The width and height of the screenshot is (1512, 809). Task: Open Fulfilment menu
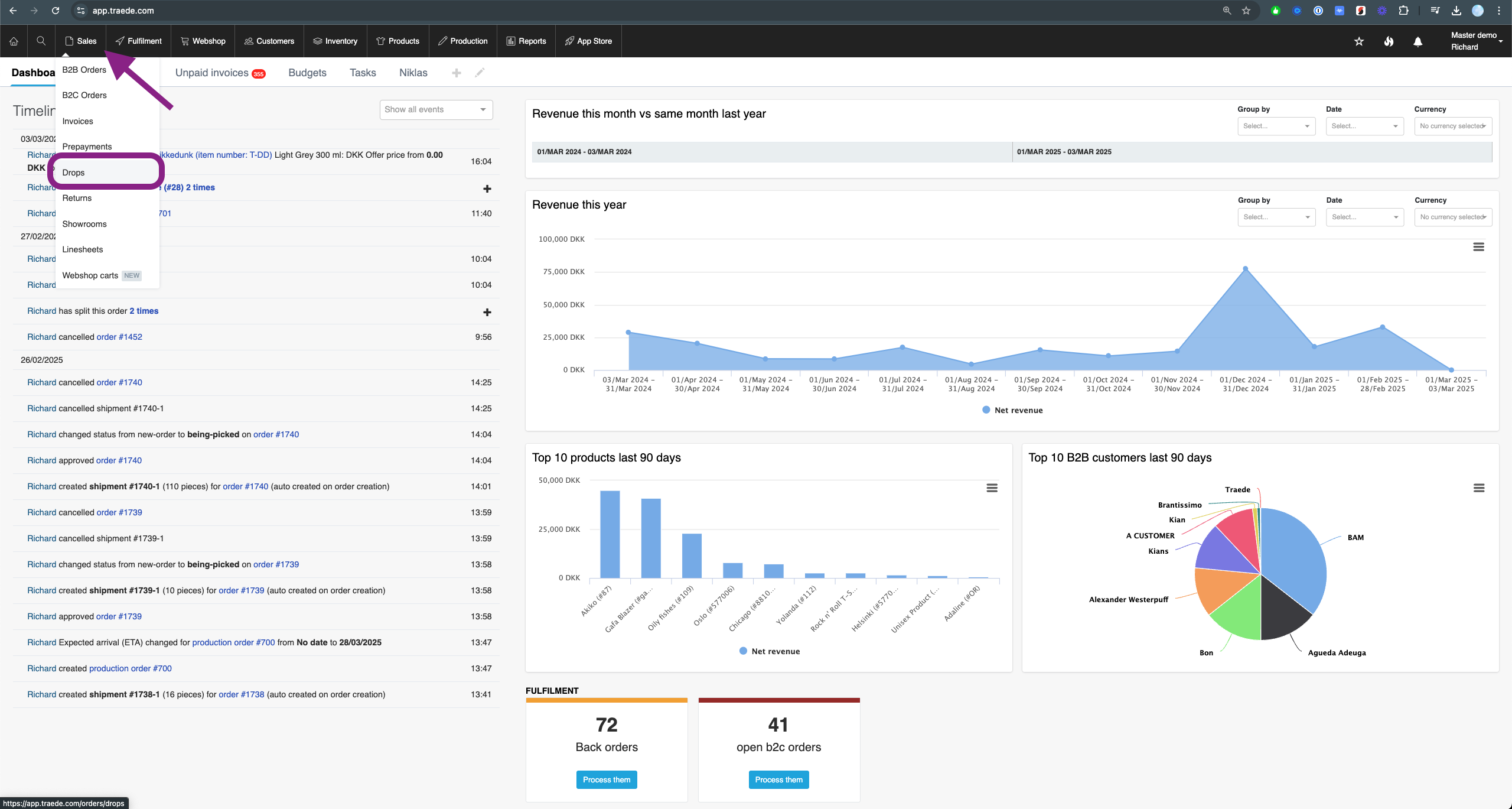pos(139,41)
